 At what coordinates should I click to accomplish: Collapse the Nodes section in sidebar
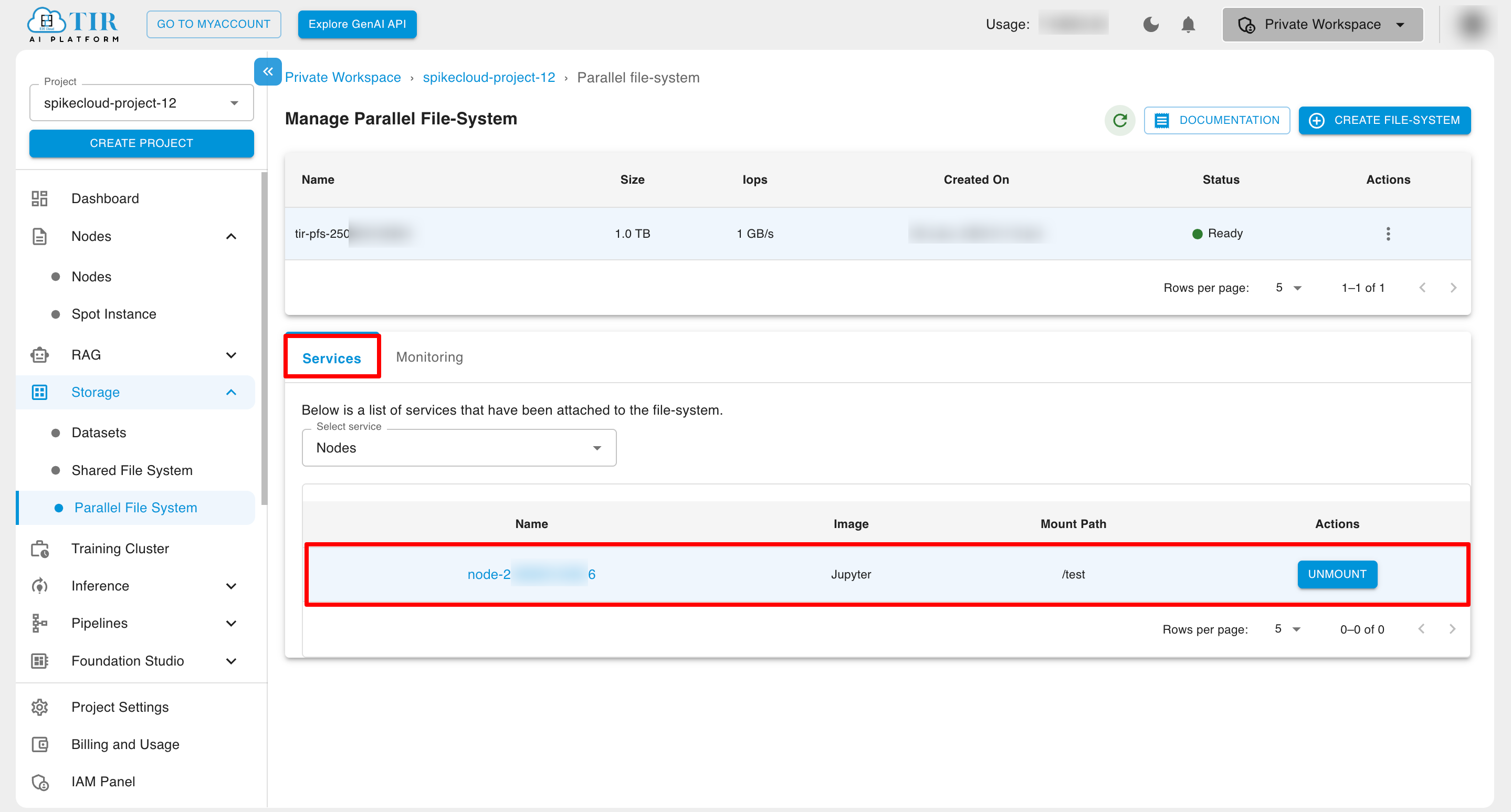point(231,236)
